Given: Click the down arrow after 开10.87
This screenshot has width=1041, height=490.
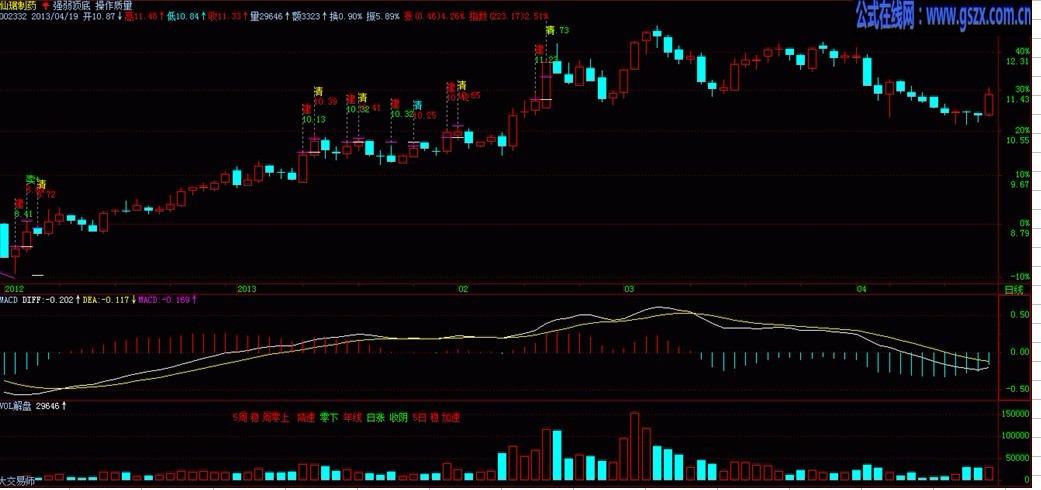Looking at the screenshot, I should (x=120, y=15).
